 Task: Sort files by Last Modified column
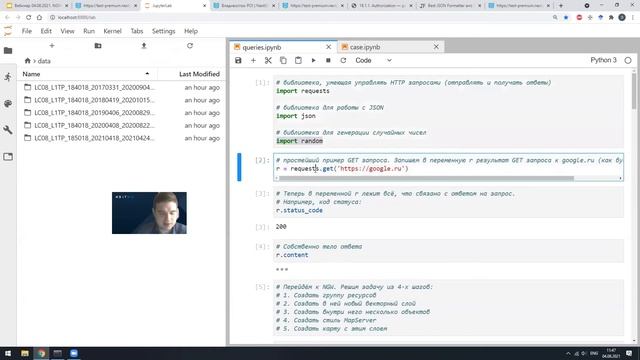[x=191, y=74]
